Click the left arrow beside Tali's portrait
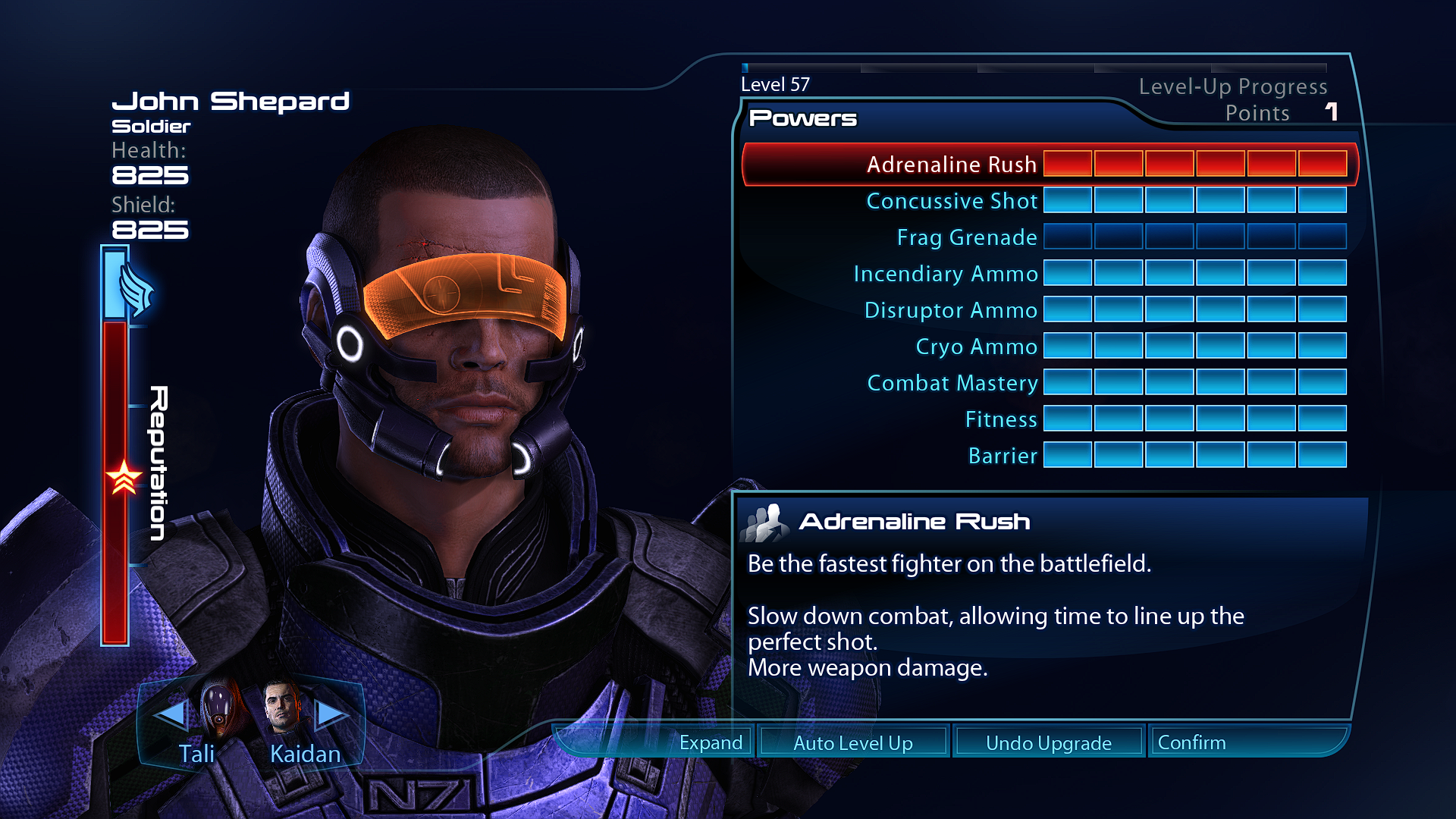The image size is (1456, 819). pos(170,714)
